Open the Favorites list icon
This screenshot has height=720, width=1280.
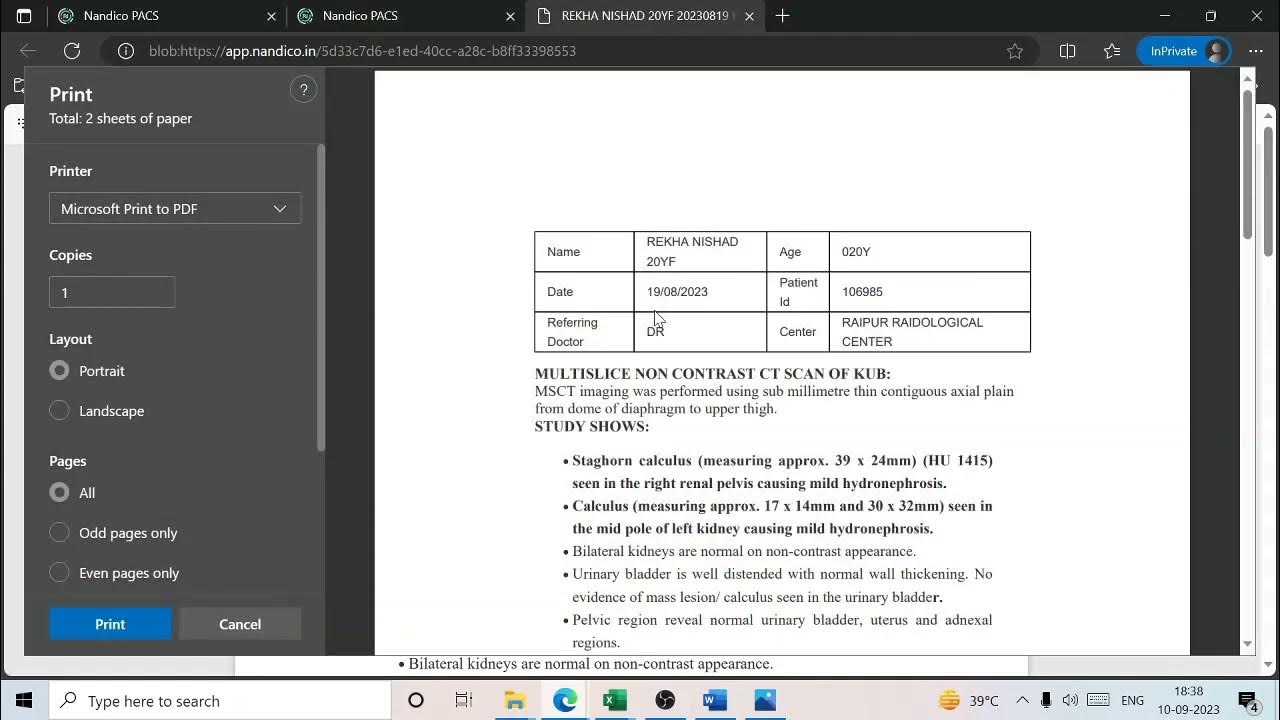(1112, 51)
